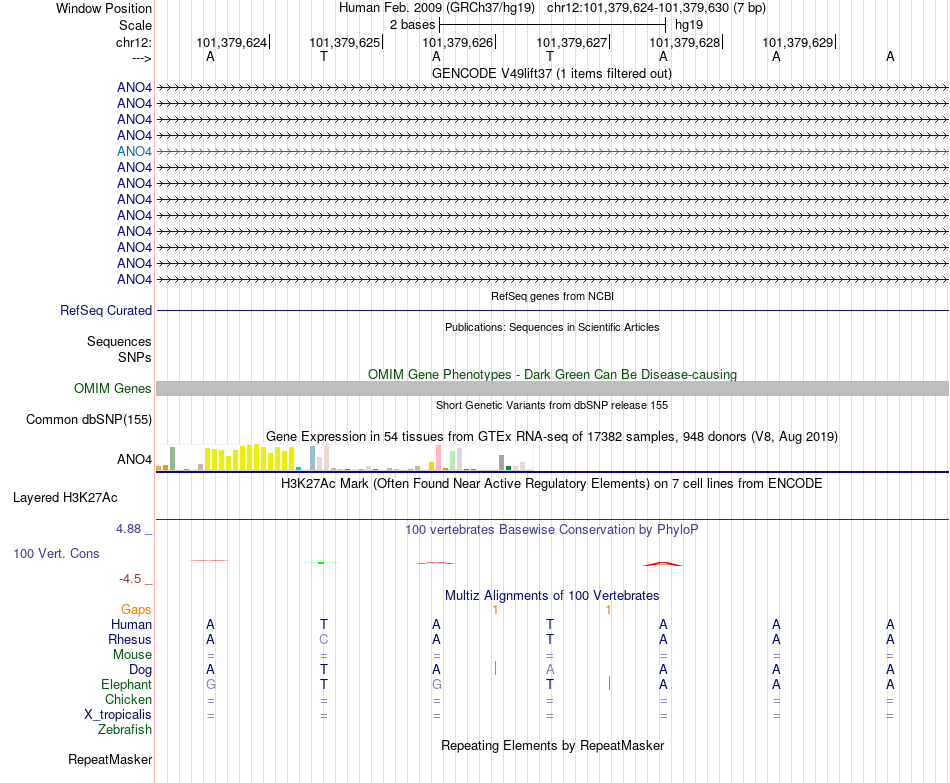Open the Multiz Alignments of 100 Vertebrates title
Screen dimensions: 950x783
coord(552,596)
